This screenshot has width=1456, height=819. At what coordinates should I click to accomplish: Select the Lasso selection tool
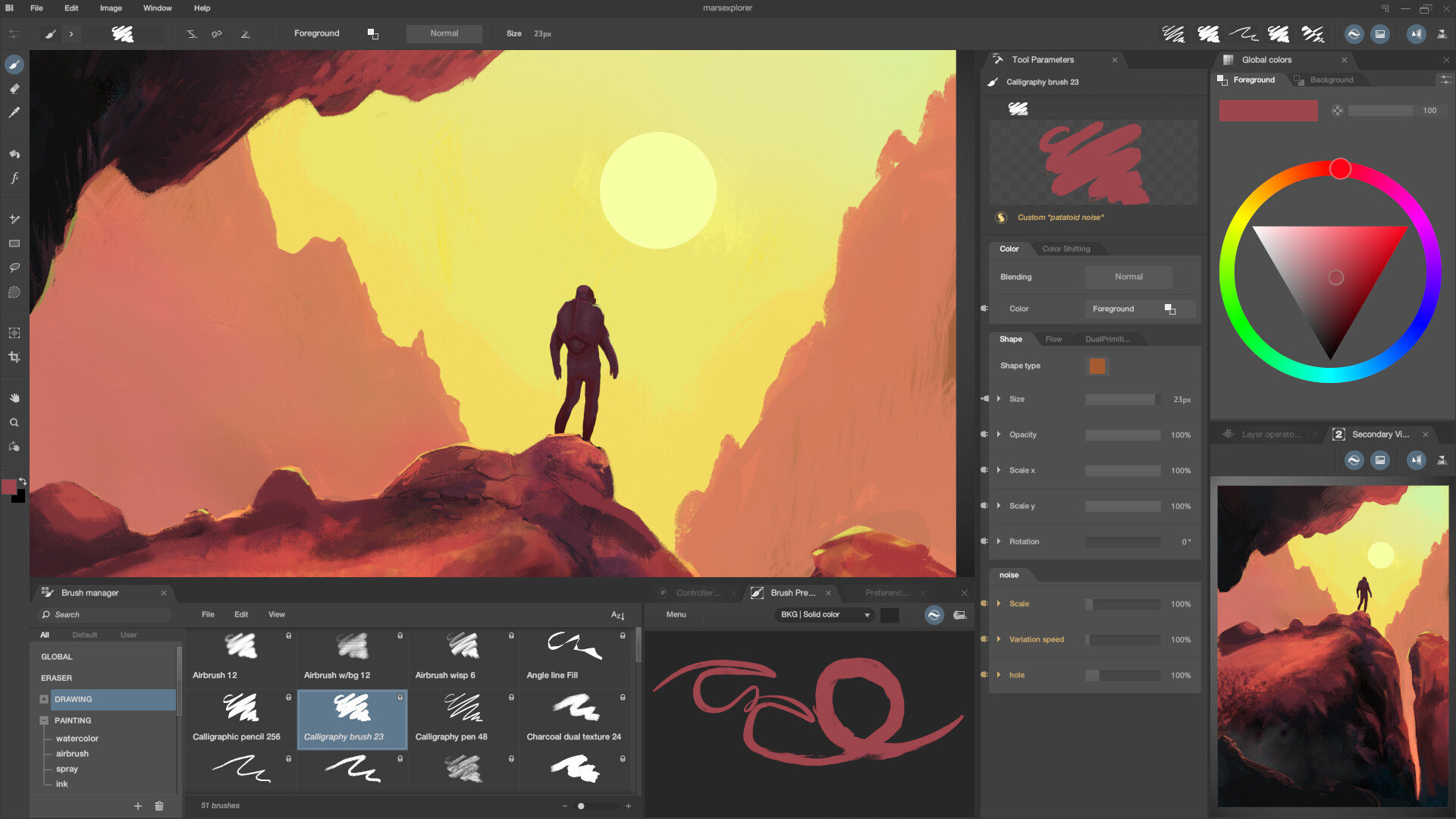click(x=14, y=267)
